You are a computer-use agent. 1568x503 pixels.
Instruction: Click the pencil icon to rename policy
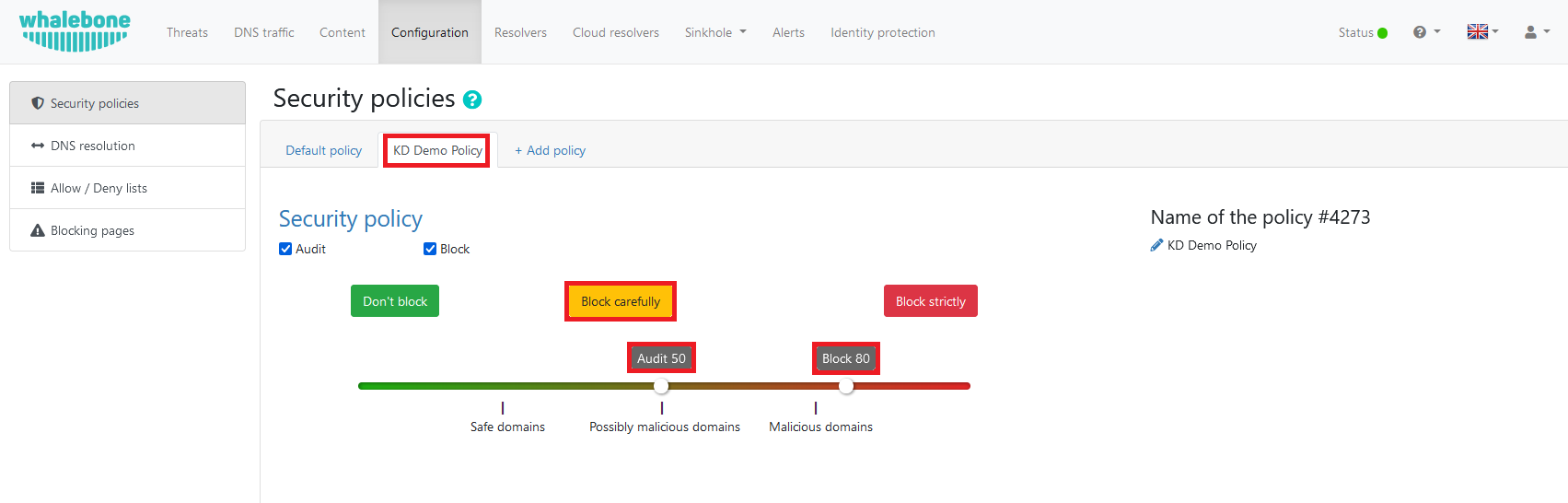pos(1156,245)
